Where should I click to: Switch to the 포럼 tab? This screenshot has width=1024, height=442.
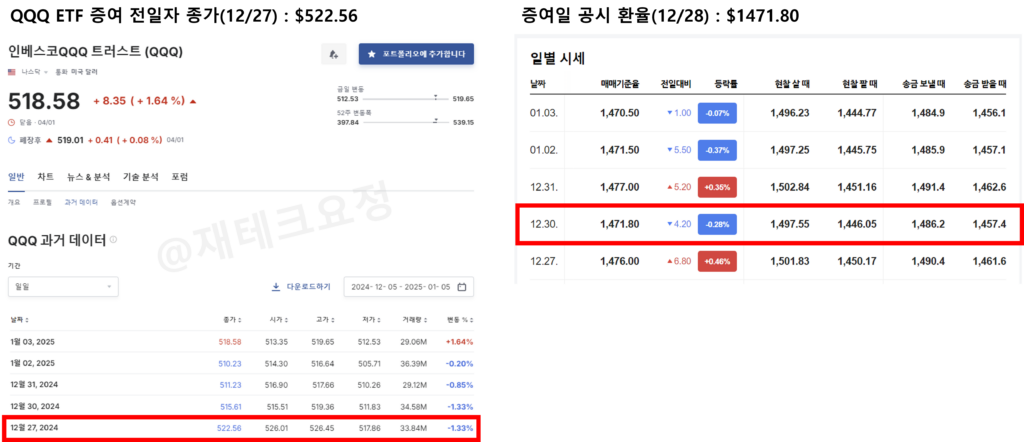180,177
